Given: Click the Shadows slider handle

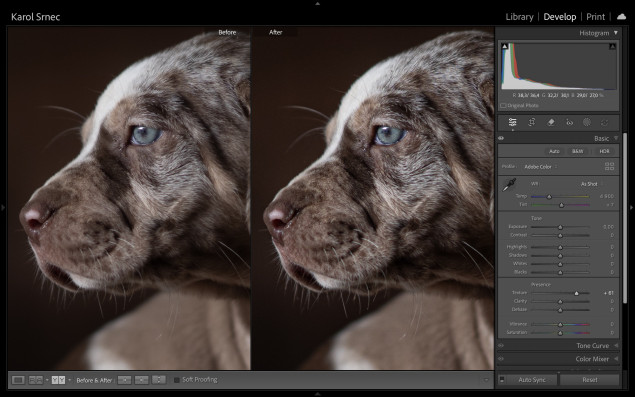Looking at the screenshot, I should click(560, 256).
